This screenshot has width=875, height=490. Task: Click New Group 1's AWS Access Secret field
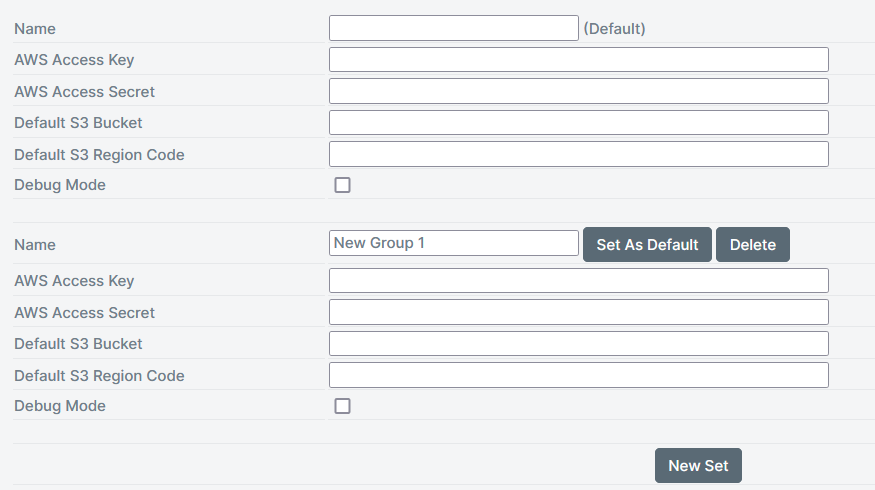click(x=578, y=312)
